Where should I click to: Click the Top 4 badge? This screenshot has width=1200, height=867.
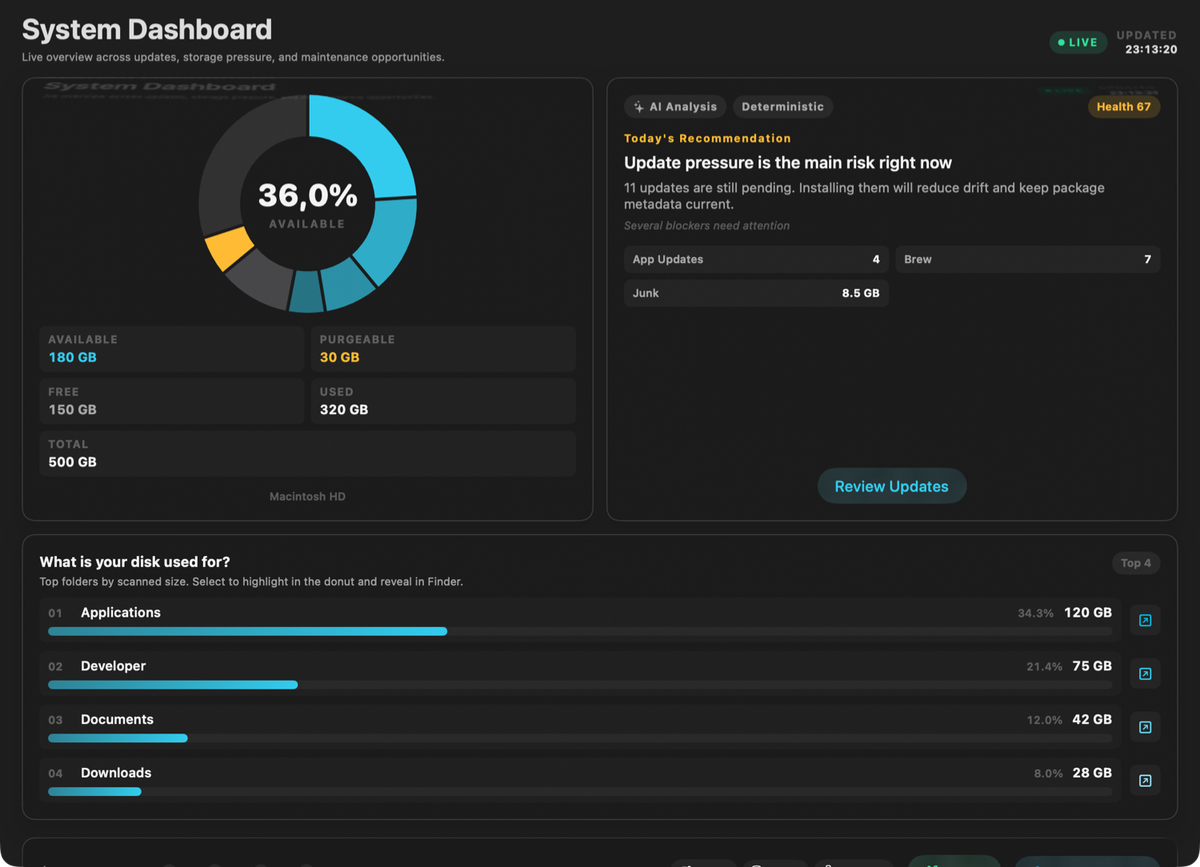tap(1136, 563)
